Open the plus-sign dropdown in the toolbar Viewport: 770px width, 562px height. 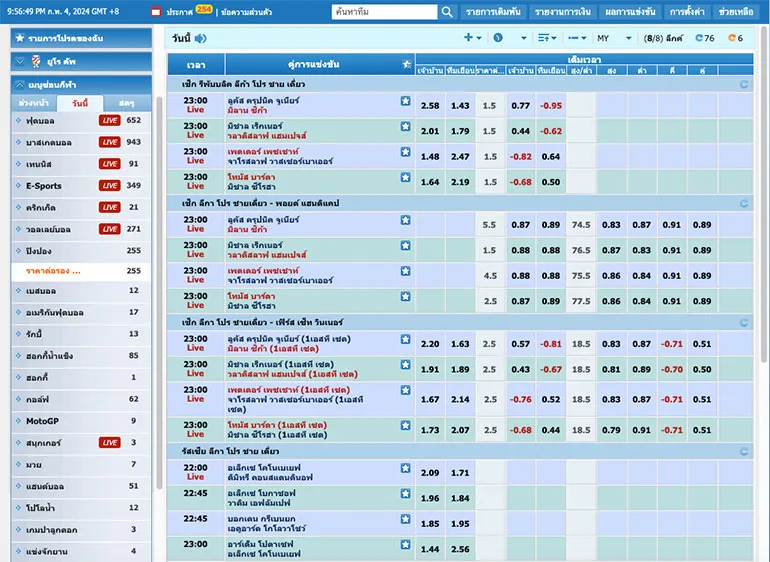(x=472, y=38)
